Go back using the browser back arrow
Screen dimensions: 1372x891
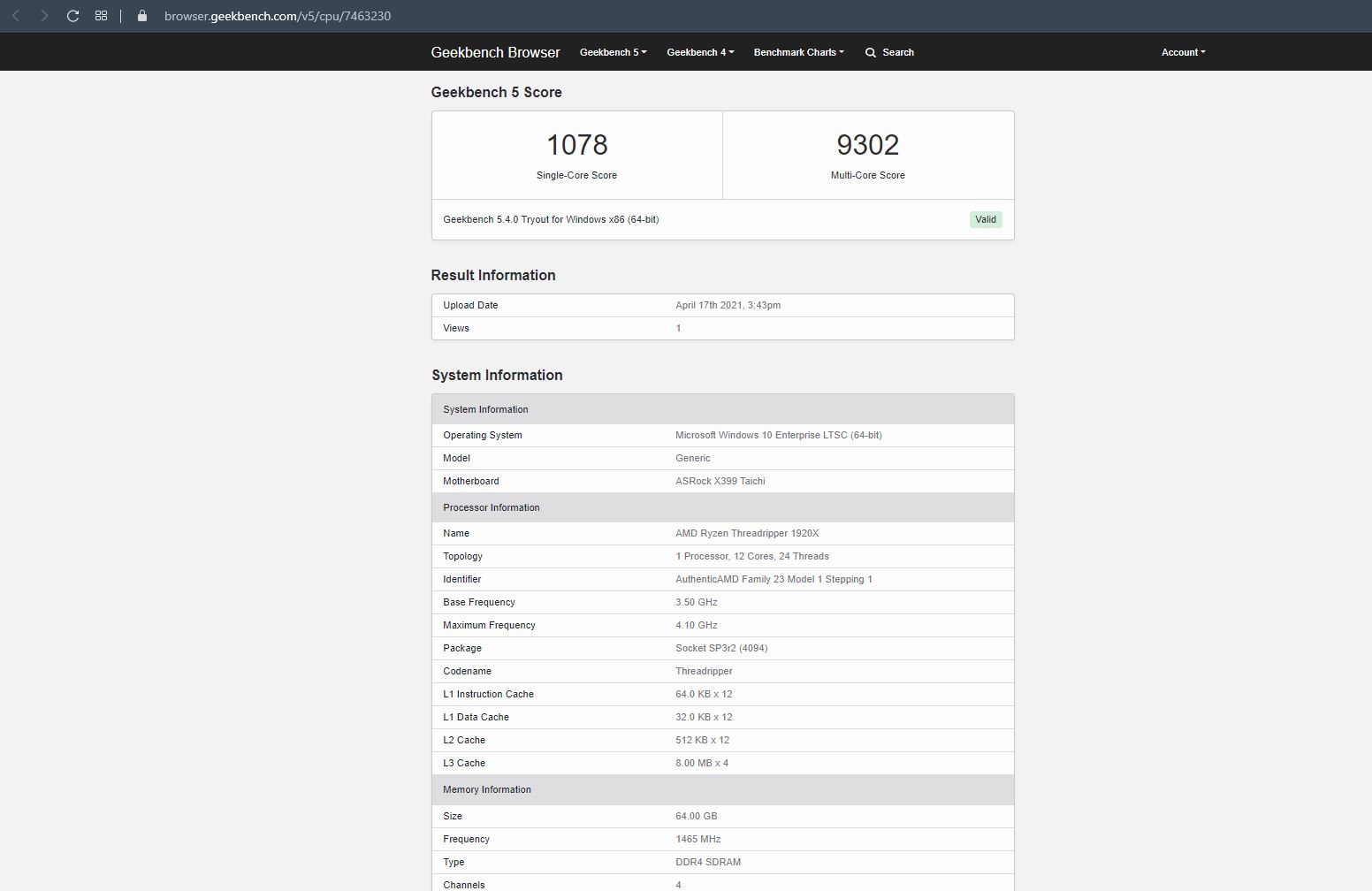coord(16,16)
